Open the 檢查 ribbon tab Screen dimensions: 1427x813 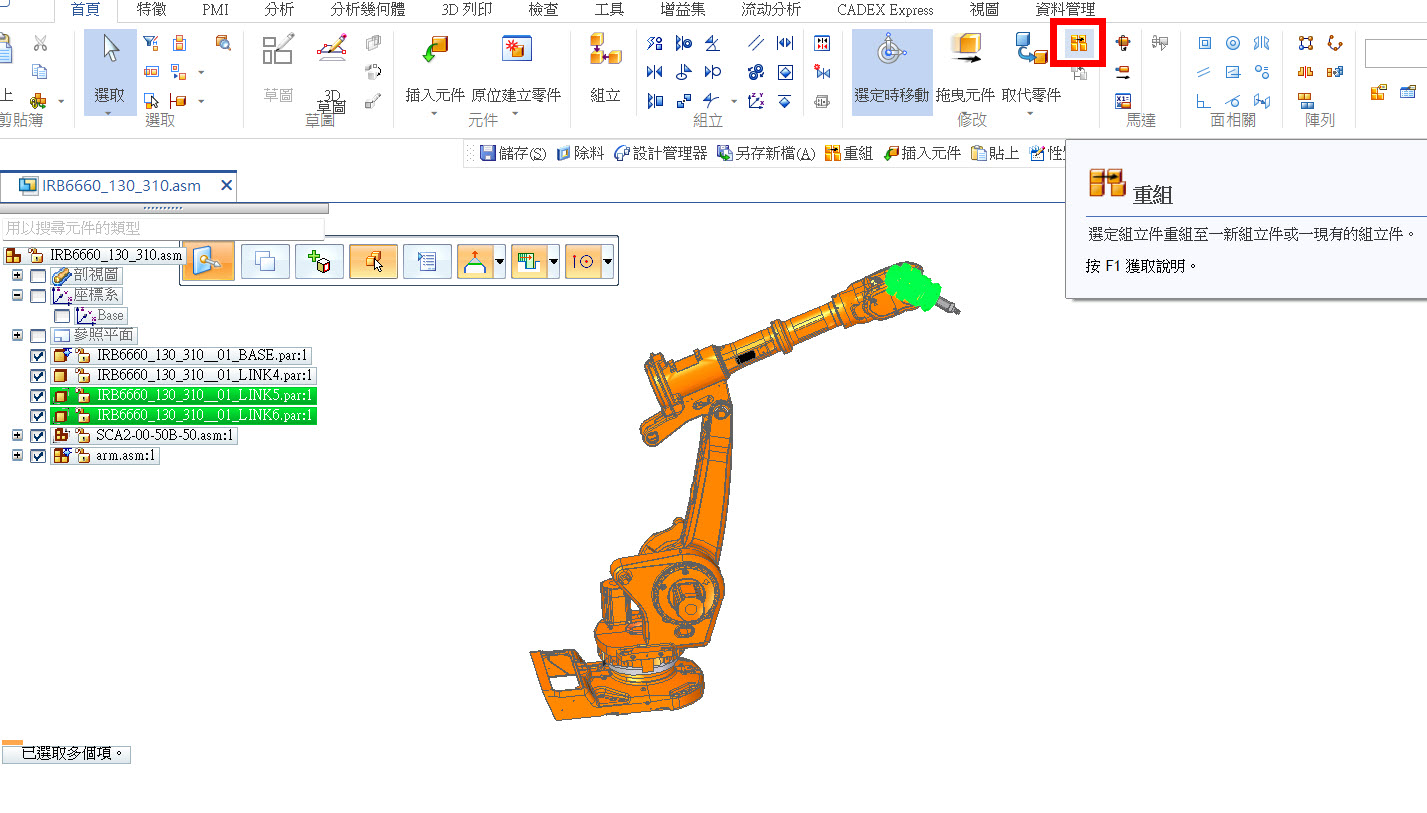click(x=543, y=10)
